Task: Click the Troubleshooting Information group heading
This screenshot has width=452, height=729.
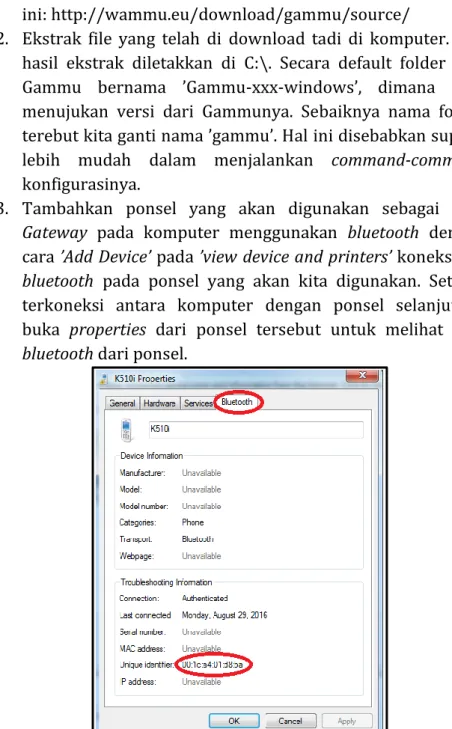Action: point(166,582)
